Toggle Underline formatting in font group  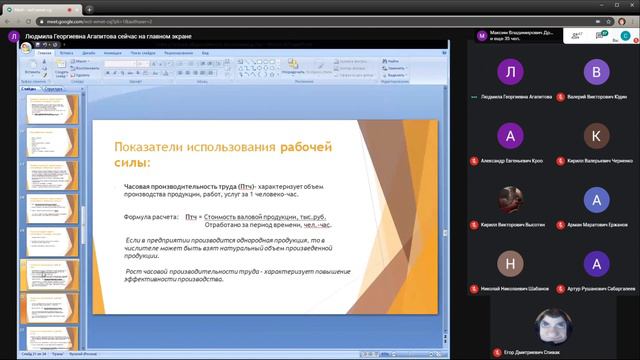click(122, 73)
